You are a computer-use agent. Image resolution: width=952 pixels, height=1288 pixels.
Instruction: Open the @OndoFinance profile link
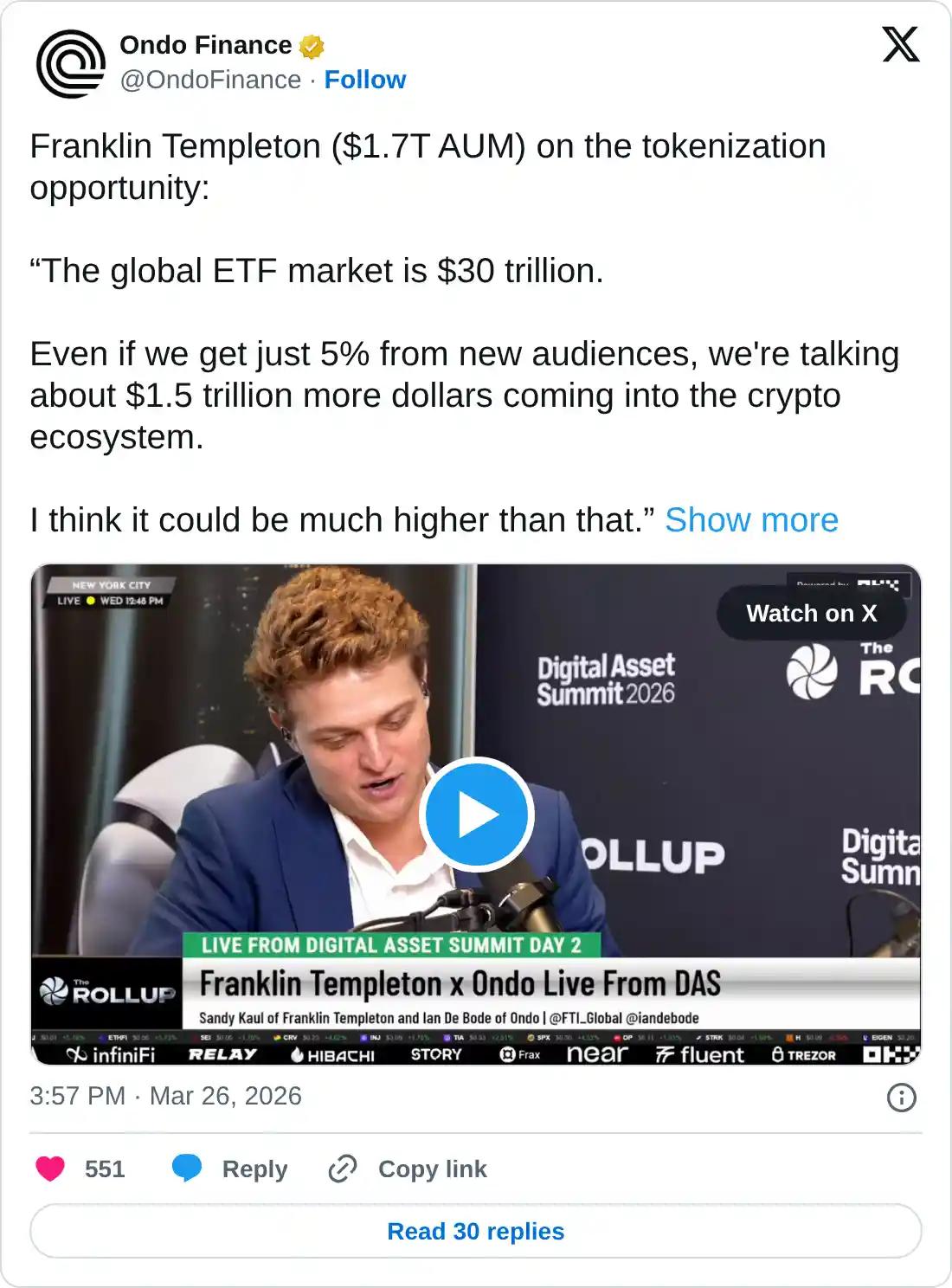pyautogui.click(x=206, y=80)
